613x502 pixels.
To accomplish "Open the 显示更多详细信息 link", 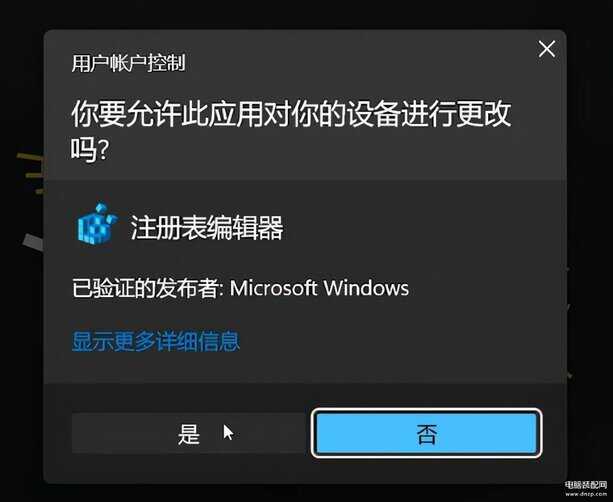I will [x=156, y=341].
